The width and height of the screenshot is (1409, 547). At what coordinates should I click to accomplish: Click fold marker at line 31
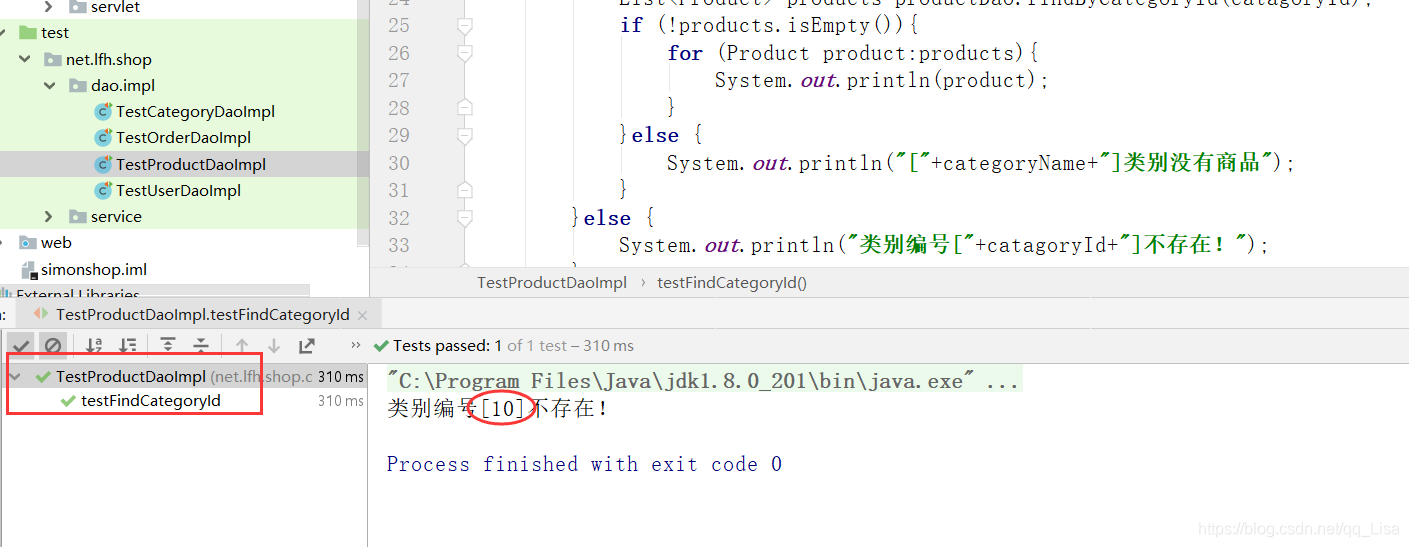pyautogui.click(x=464, y=190)
